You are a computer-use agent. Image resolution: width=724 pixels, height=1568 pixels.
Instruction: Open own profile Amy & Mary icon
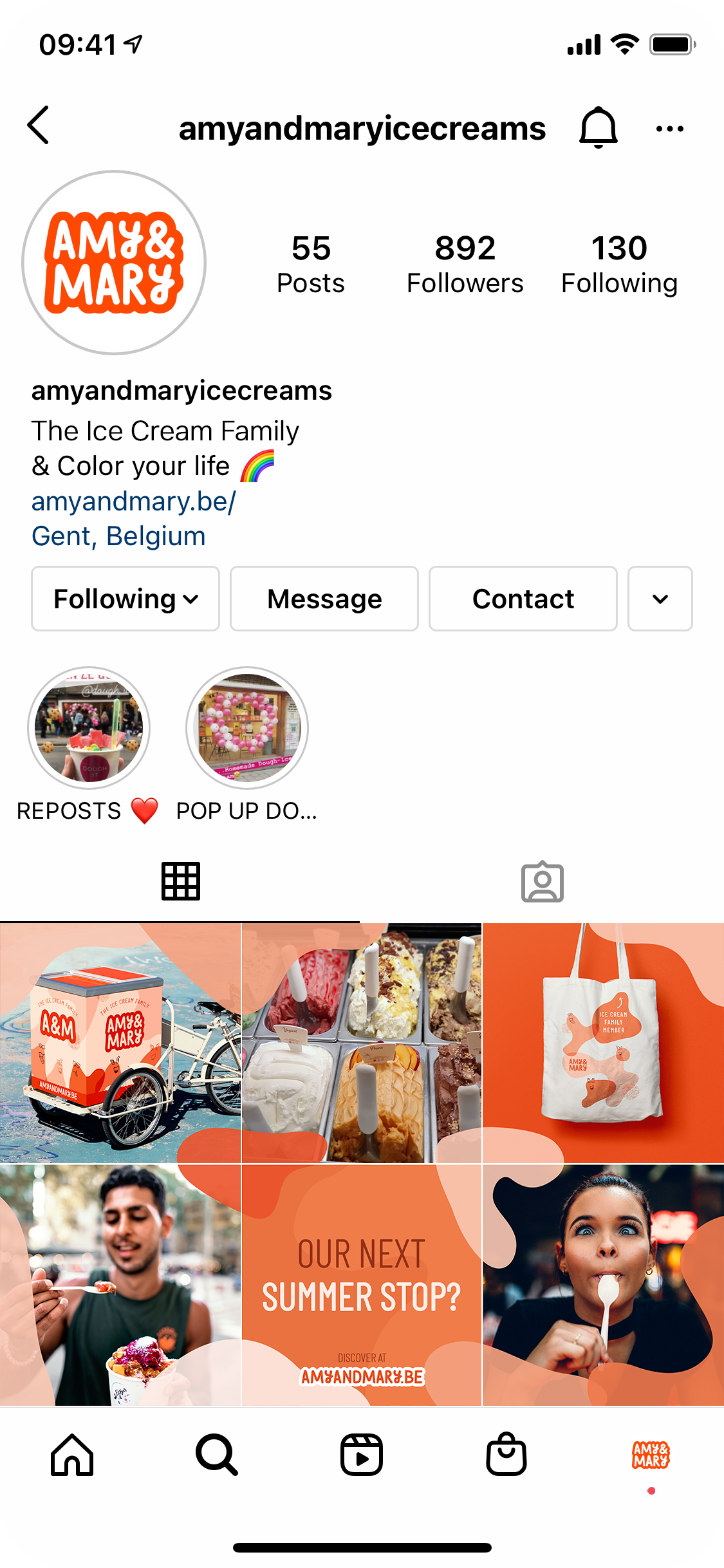coord(651,1455)
